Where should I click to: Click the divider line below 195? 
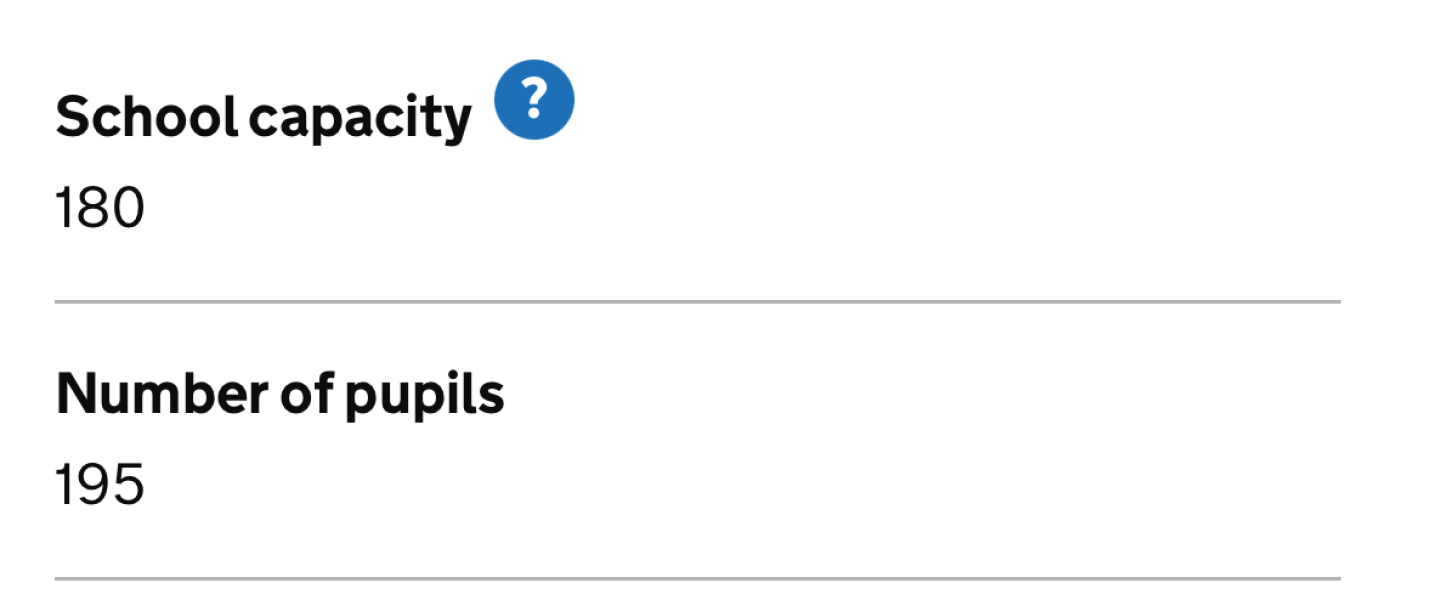[x=697, y=578]
